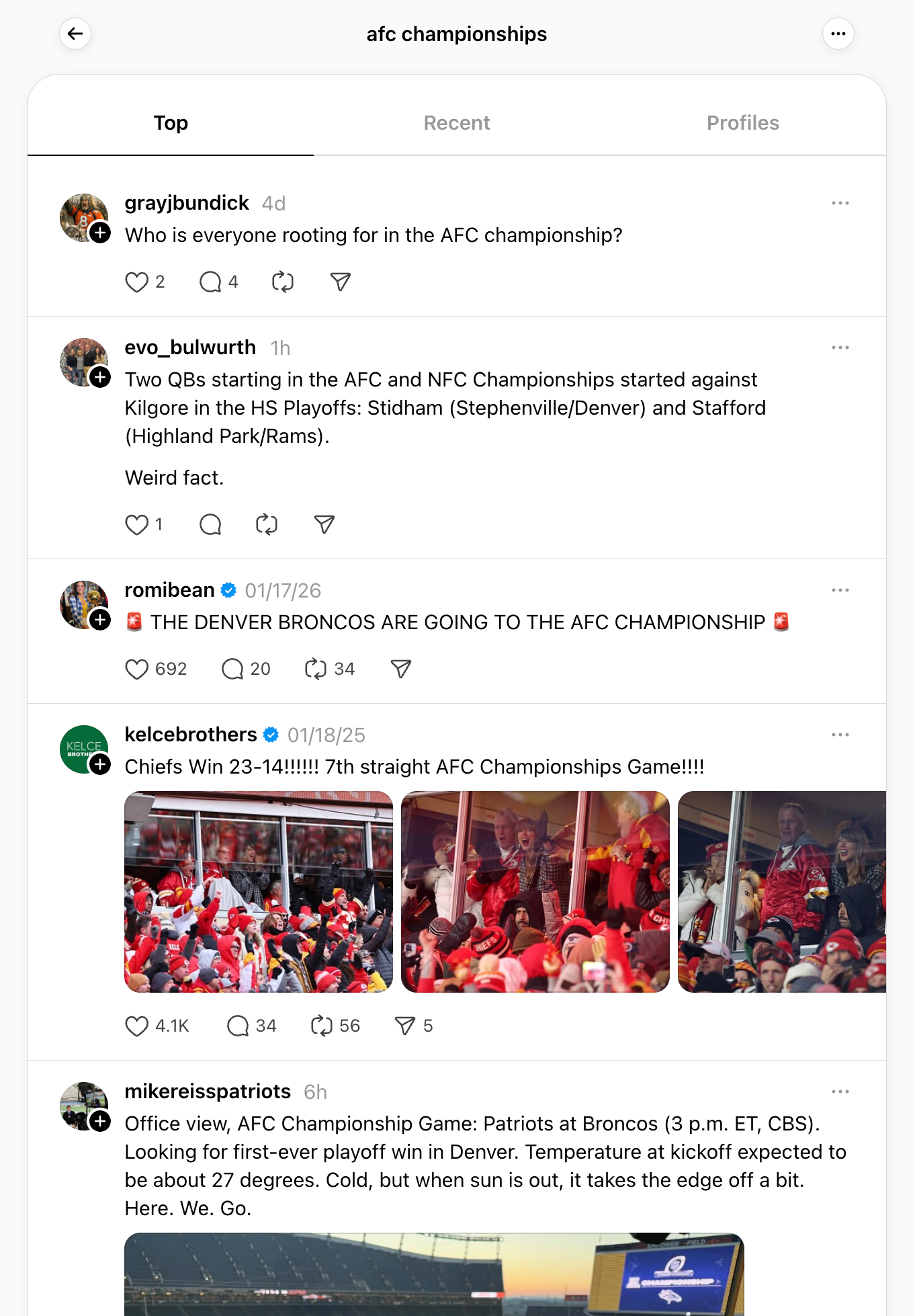Expand more options on romibean's post
Viewport: 915px width, 1316px height.
point(840,590)
